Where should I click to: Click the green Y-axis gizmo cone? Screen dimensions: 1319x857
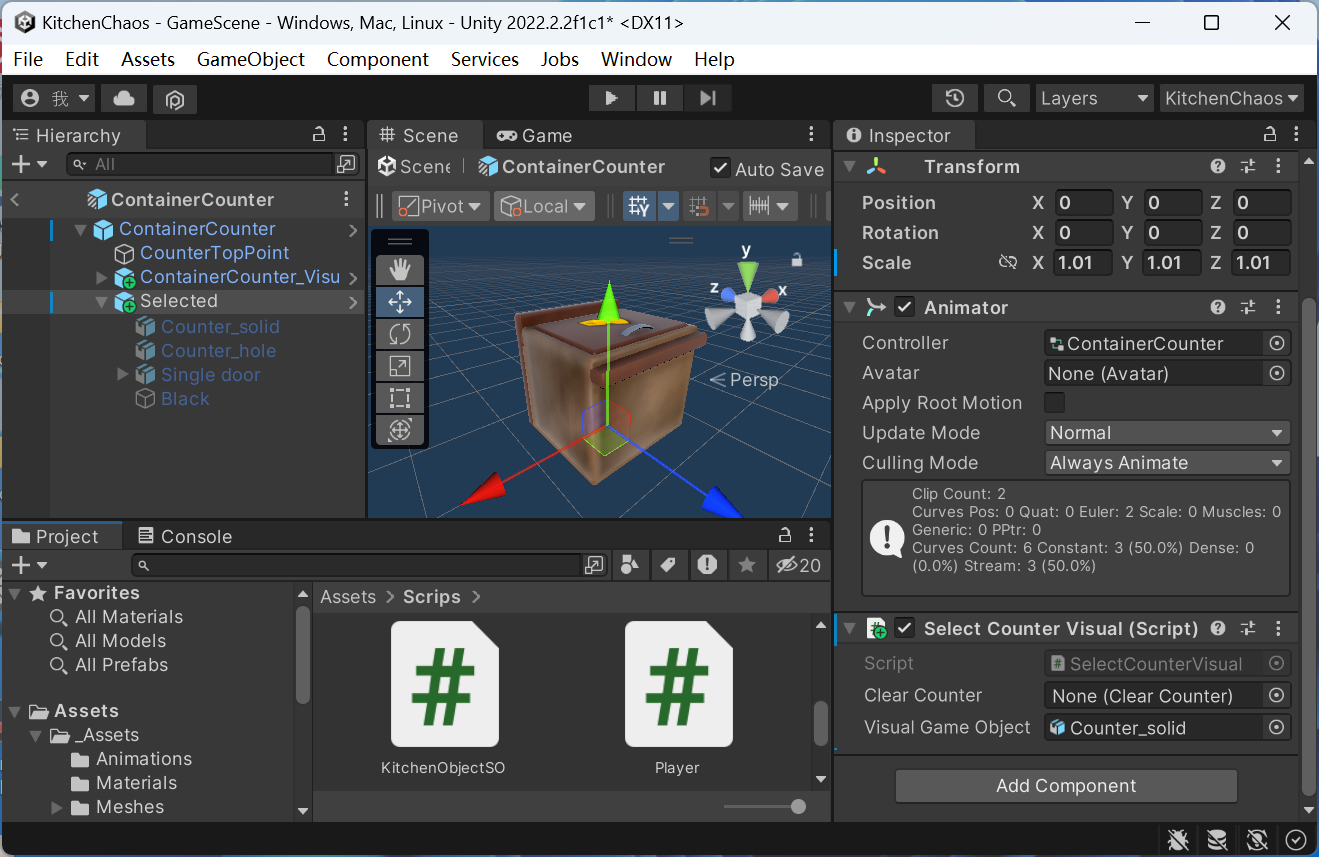(746, 275)
